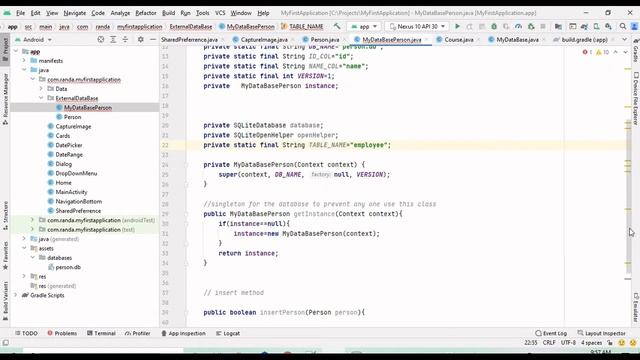This screenshot has width=640, height=360.
Task: Click the Make Project hammer icon
Action: pos(337,26)
